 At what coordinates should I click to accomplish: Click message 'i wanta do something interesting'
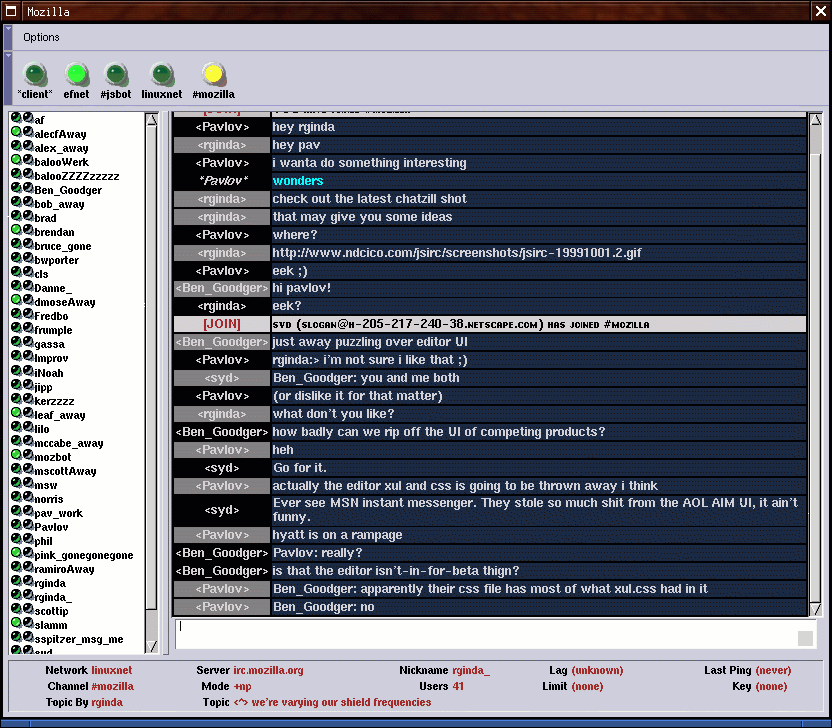pyautogui.click(x=369, y=163)
